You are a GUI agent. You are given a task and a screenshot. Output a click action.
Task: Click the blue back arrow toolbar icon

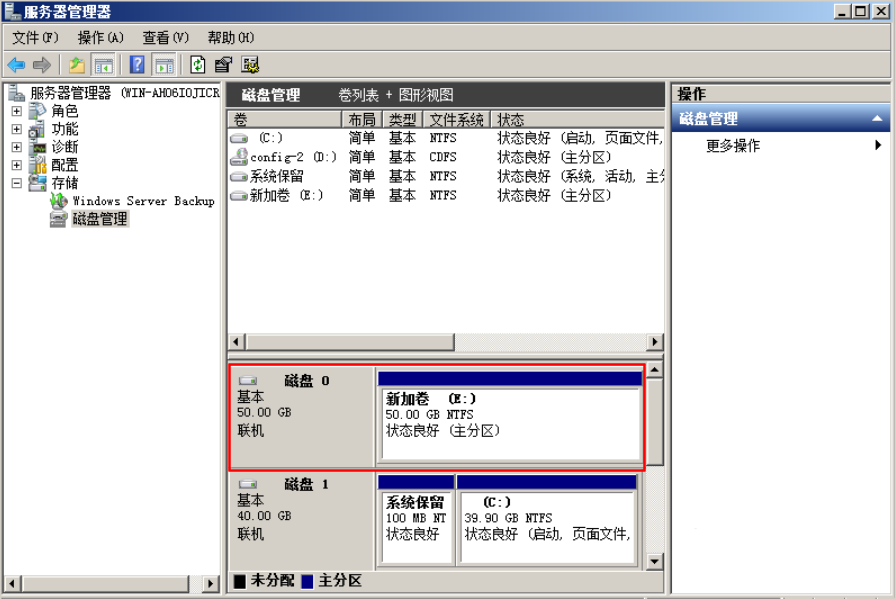point(16,65)
